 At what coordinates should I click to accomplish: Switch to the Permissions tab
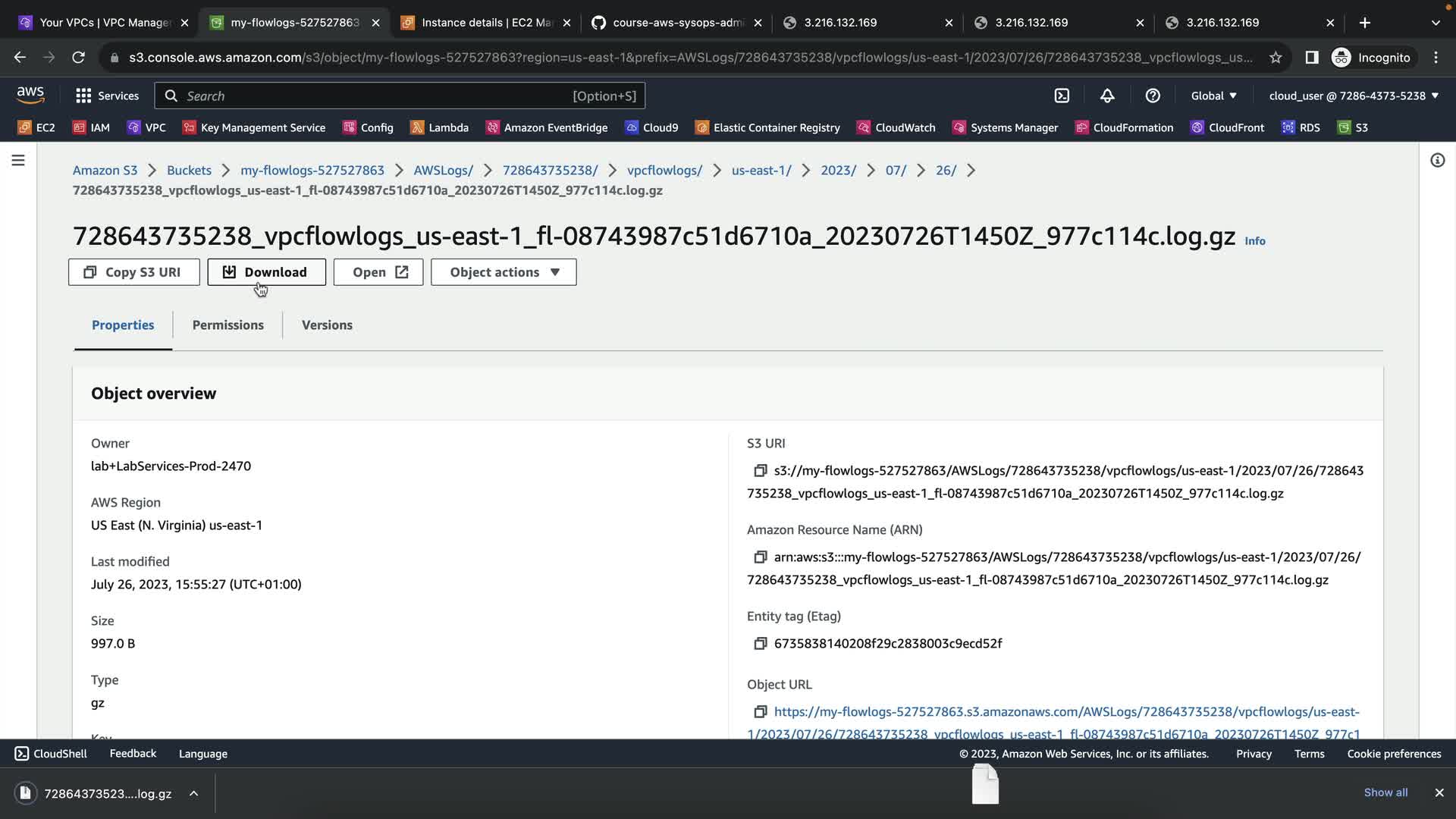click(227, 325)
